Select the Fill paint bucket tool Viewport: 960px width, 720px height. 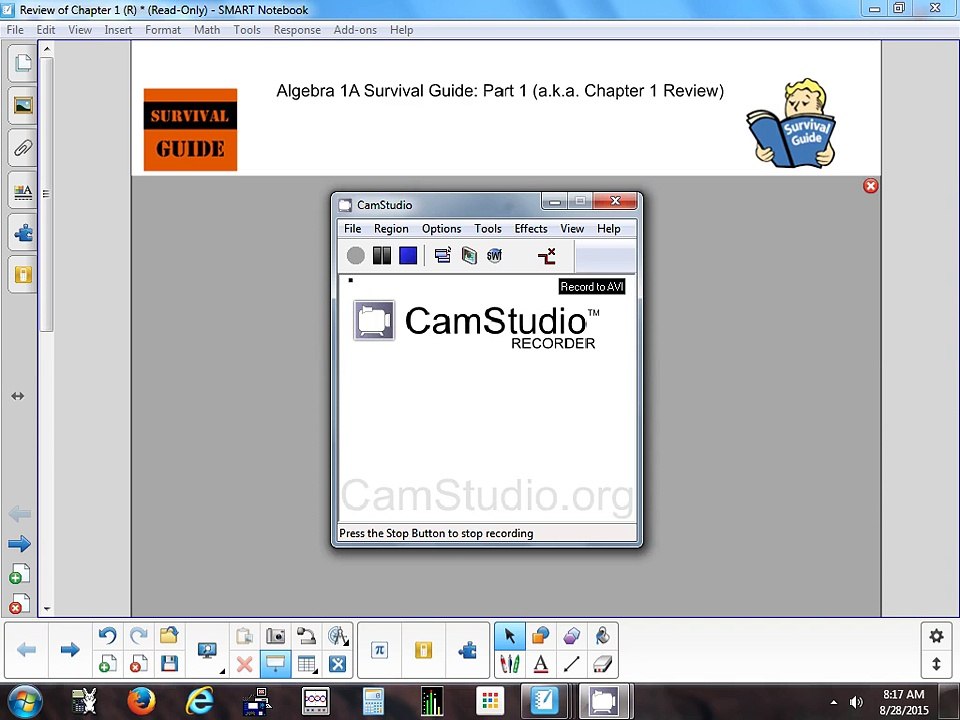[x=602, y=636]
